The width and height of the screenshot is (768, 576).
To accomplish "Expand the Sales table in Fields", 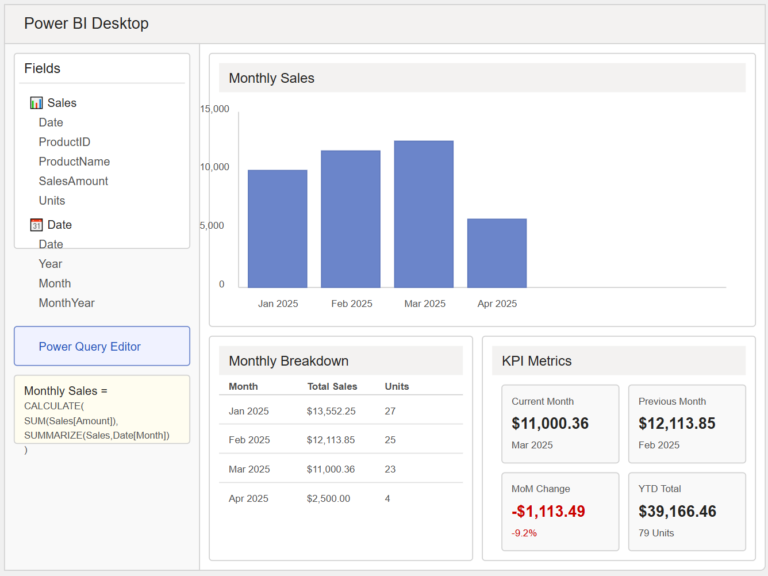I will 62,103.
